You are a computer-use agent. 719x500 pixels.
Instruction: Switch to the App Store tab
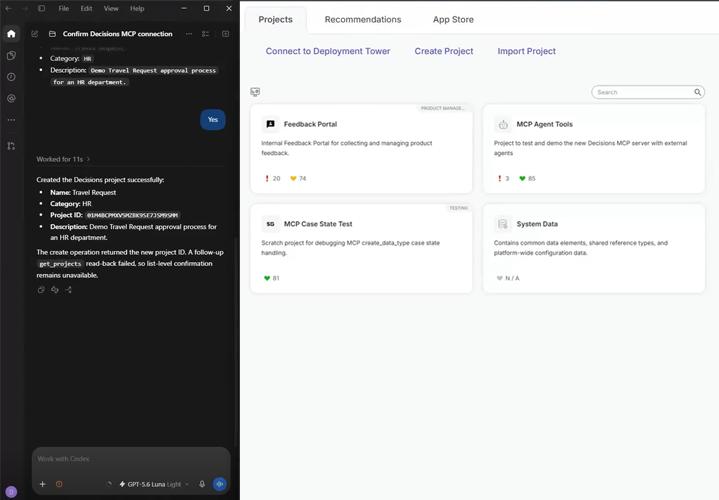pos(453,20)
